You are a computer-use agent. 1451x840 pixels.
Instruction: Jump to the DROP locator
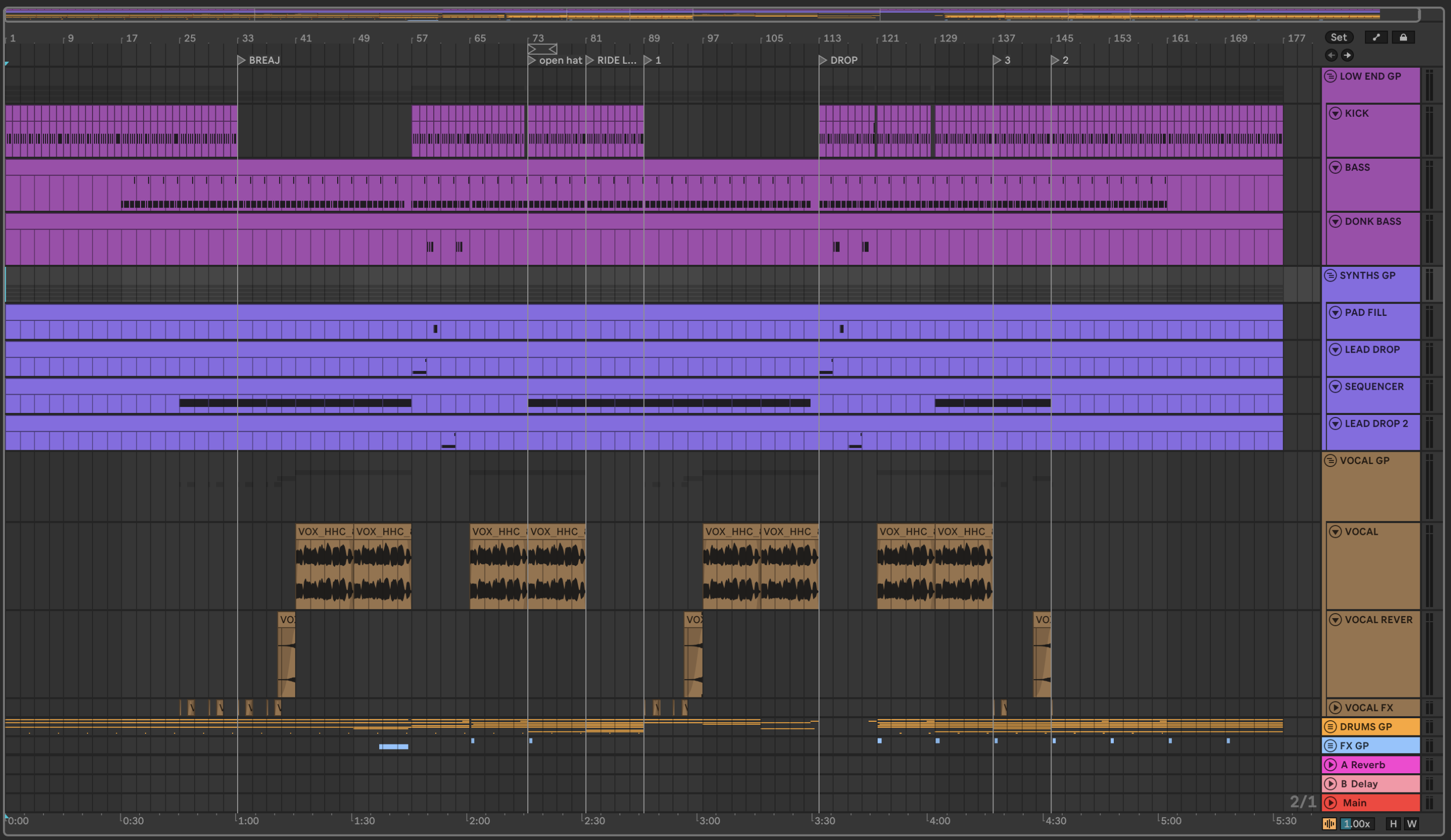click(838, 60)
